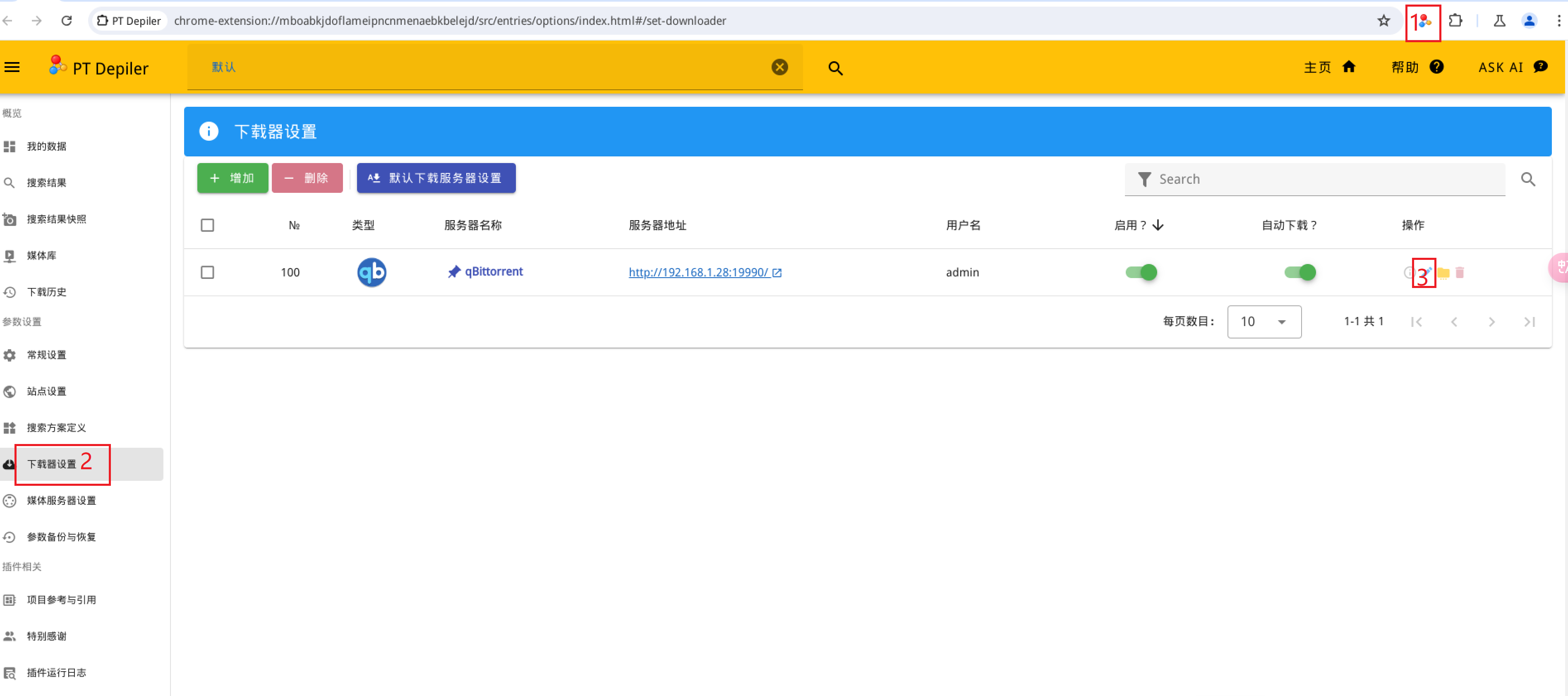
Task: Click the top bar search magnifier
Action: (835, 67)
